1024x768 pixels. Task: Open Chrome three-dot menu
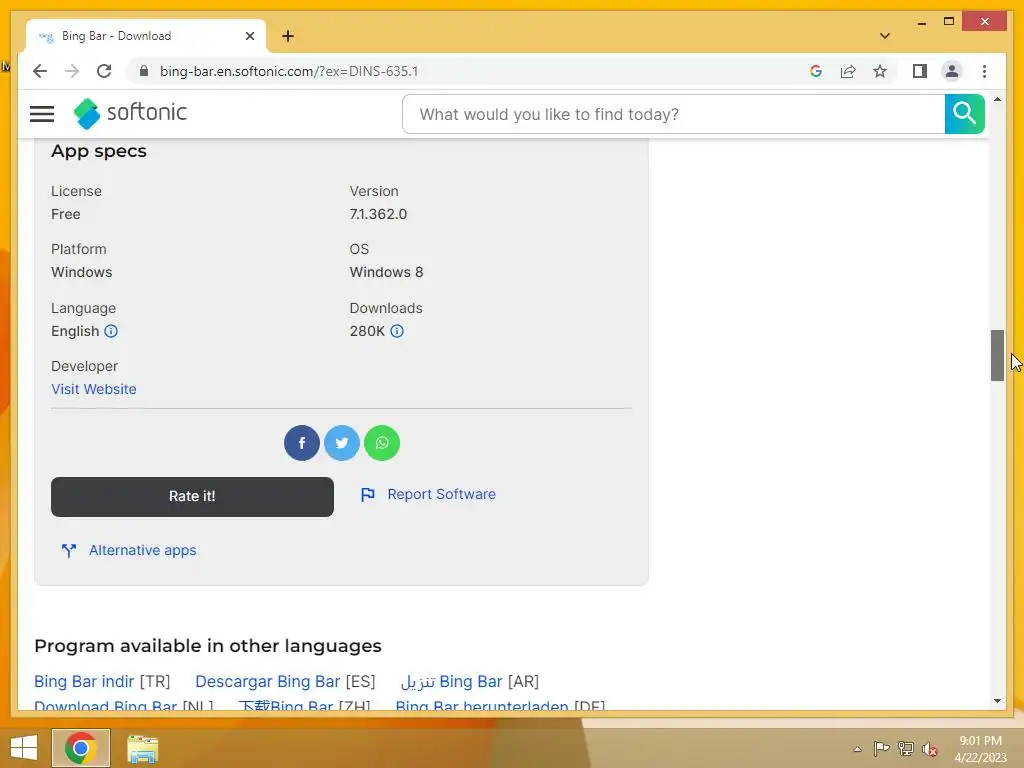[x=984, y=71]
